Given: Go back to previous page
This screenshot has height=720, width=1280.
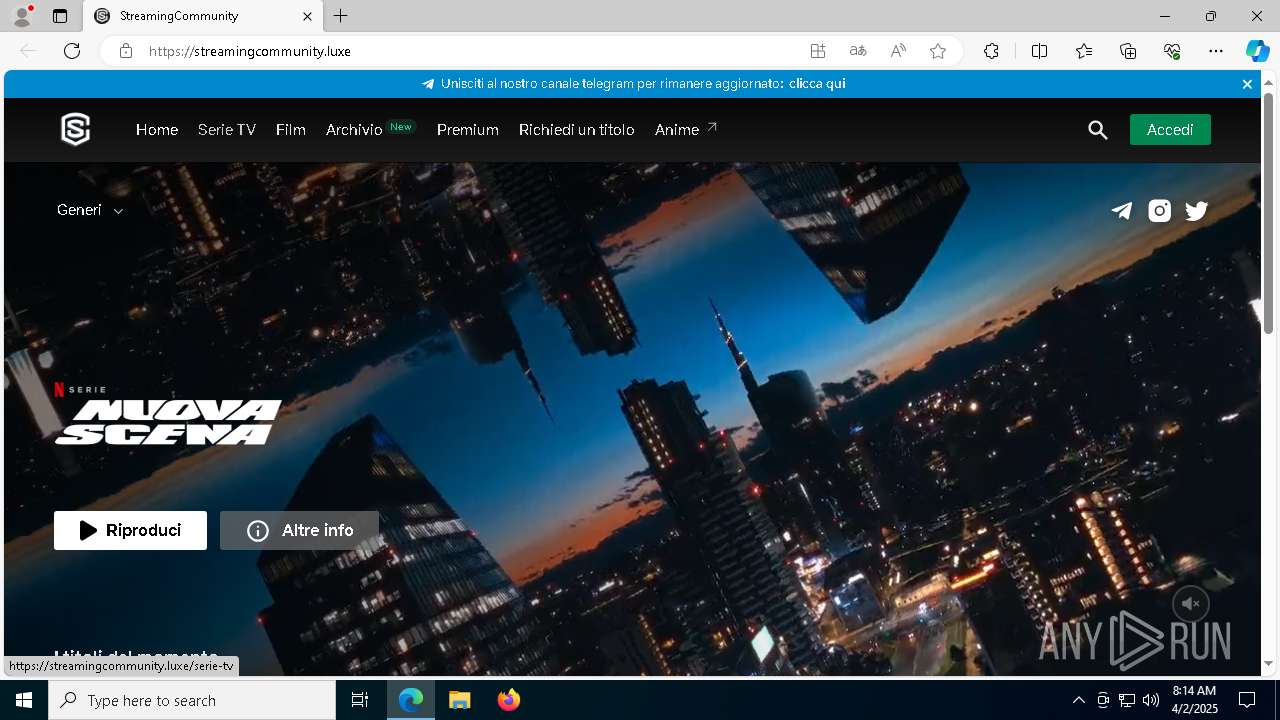Looking at the screenshot, I should (28, 51).
